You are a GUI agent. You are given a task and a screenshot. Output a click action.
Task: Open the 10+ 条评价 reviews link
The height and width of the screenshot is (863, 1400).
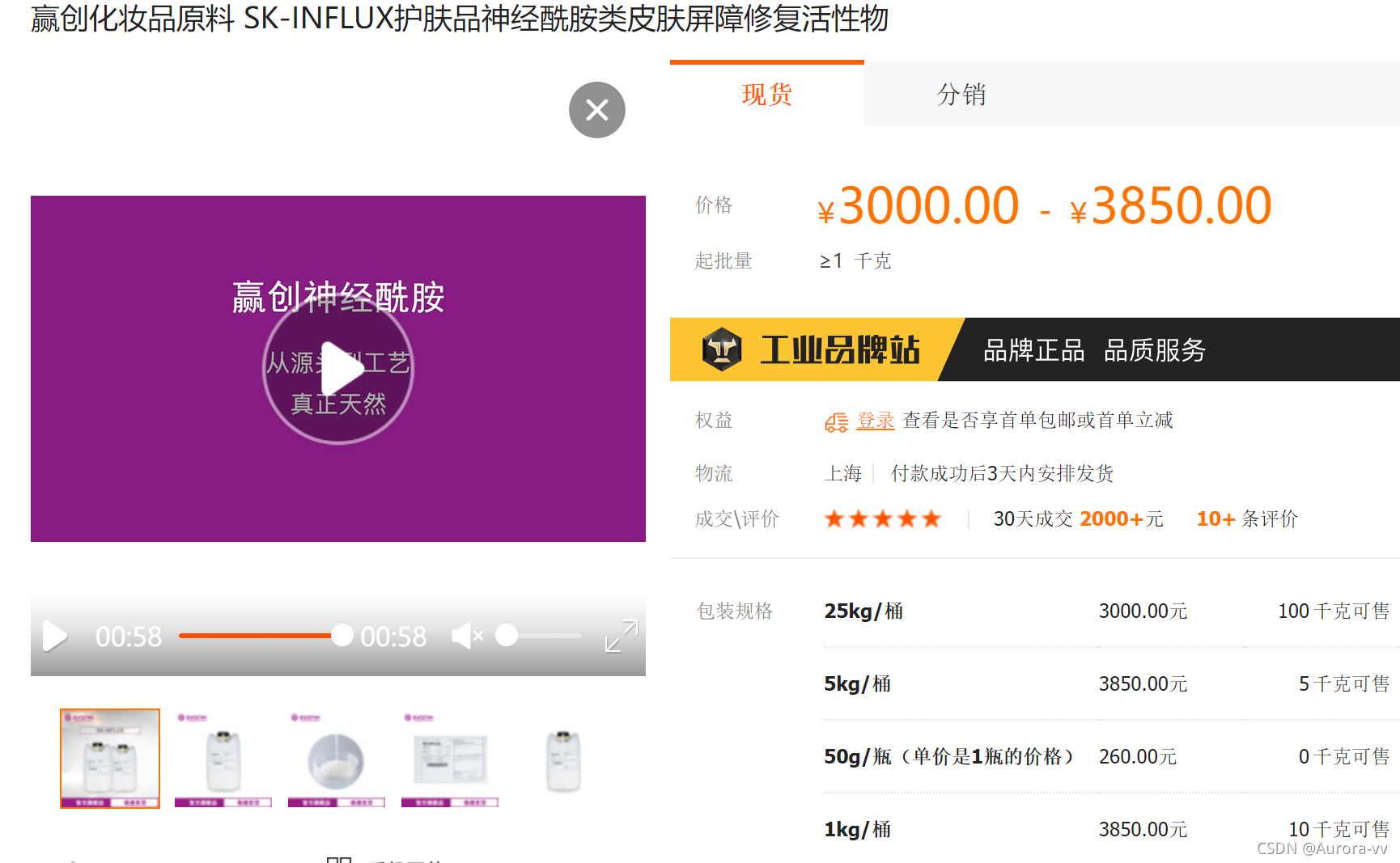[1247, 519]
